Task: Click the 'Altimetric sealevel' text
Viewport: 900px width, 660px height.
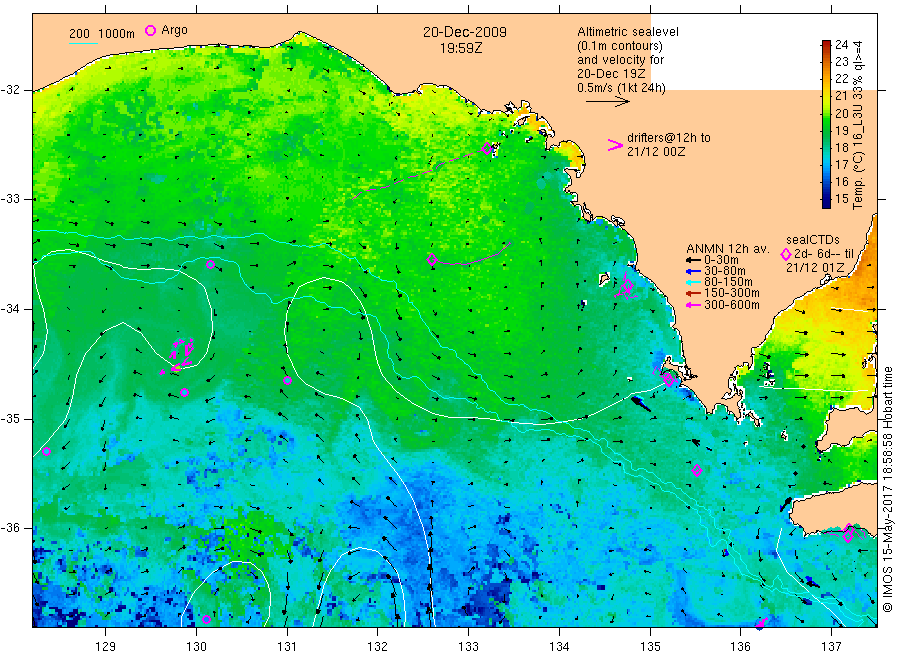Action: tap(628, 32)
